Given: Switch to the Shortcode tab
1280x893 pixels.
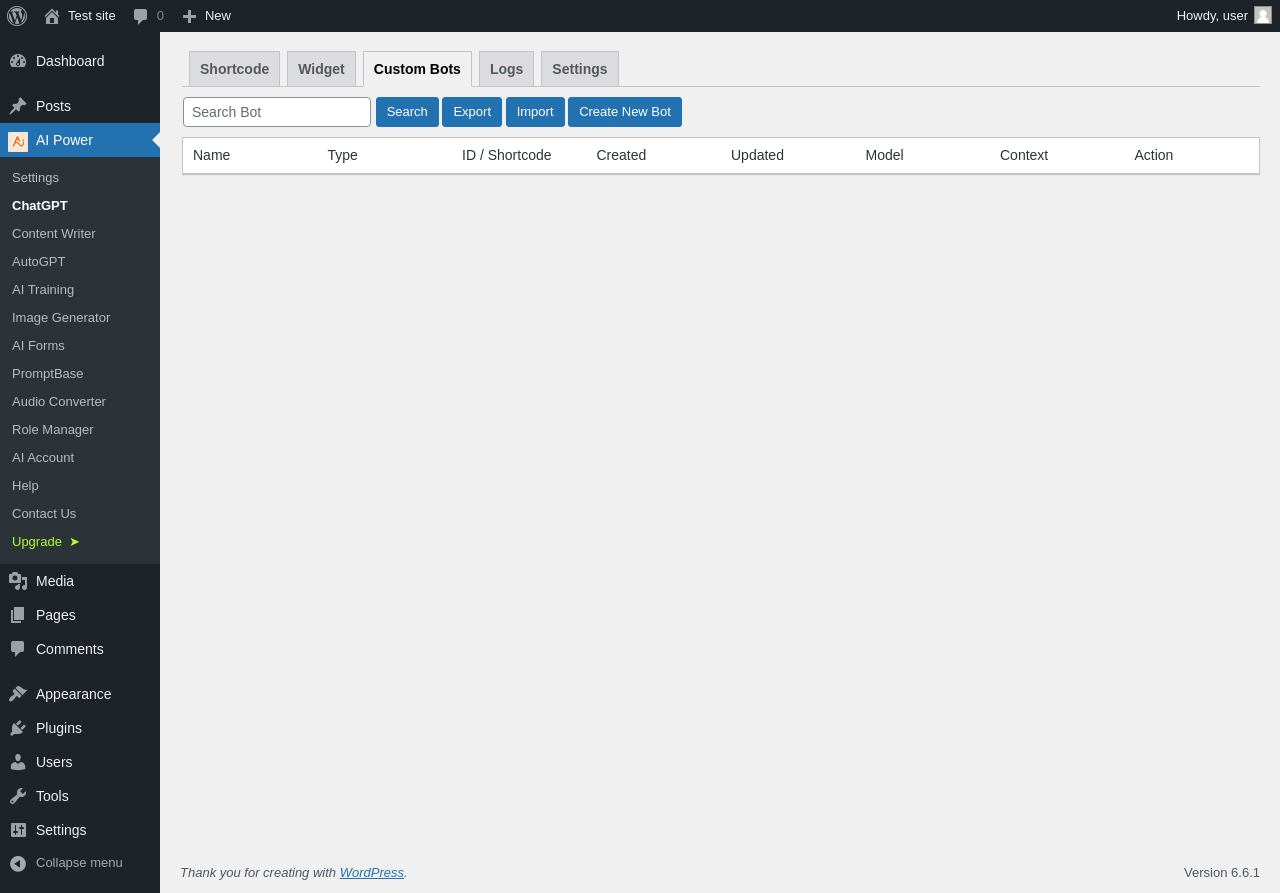Looking at the screenshot, I should [234, 69].
